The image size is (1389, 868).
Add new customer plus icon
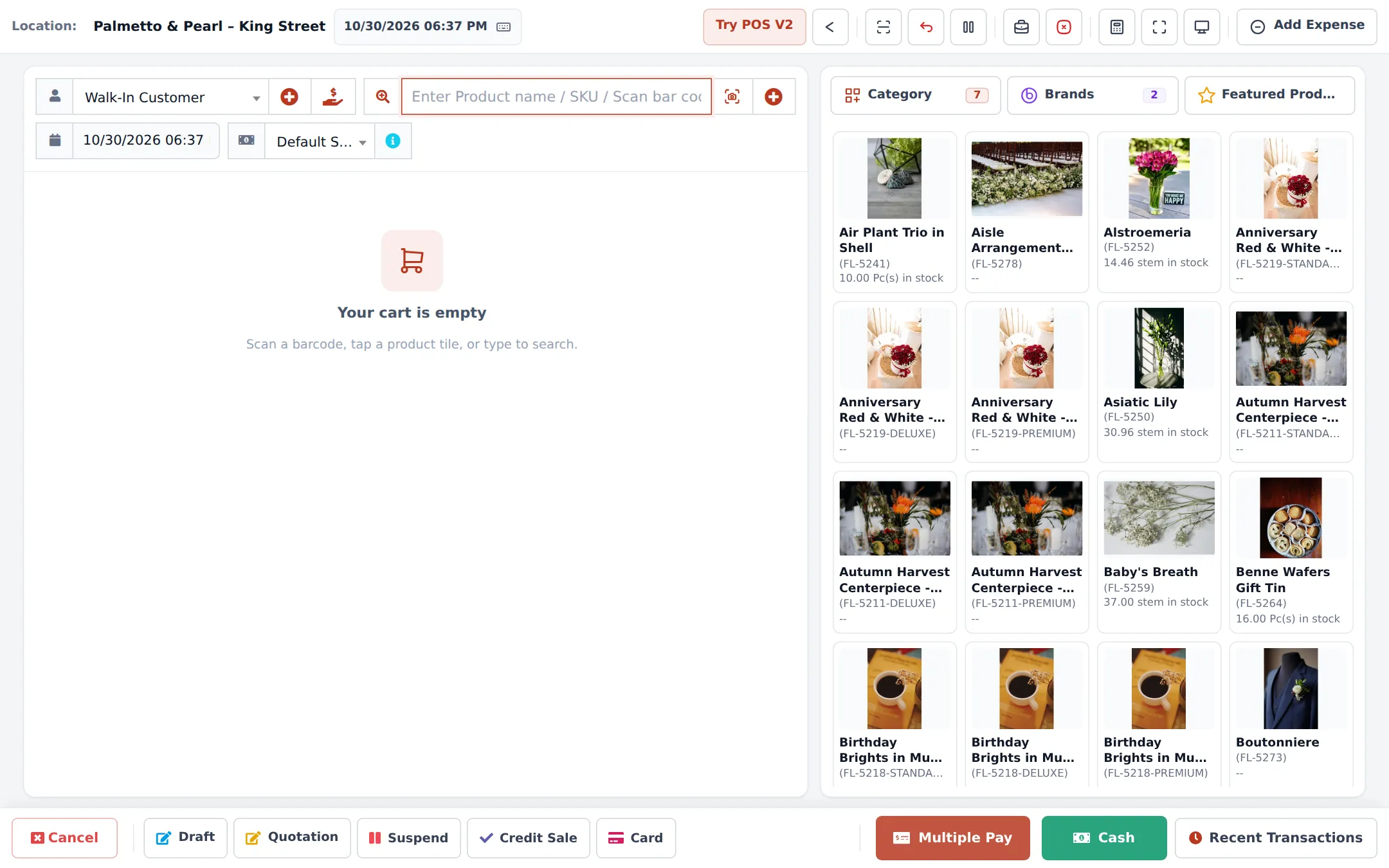(289, 96)
